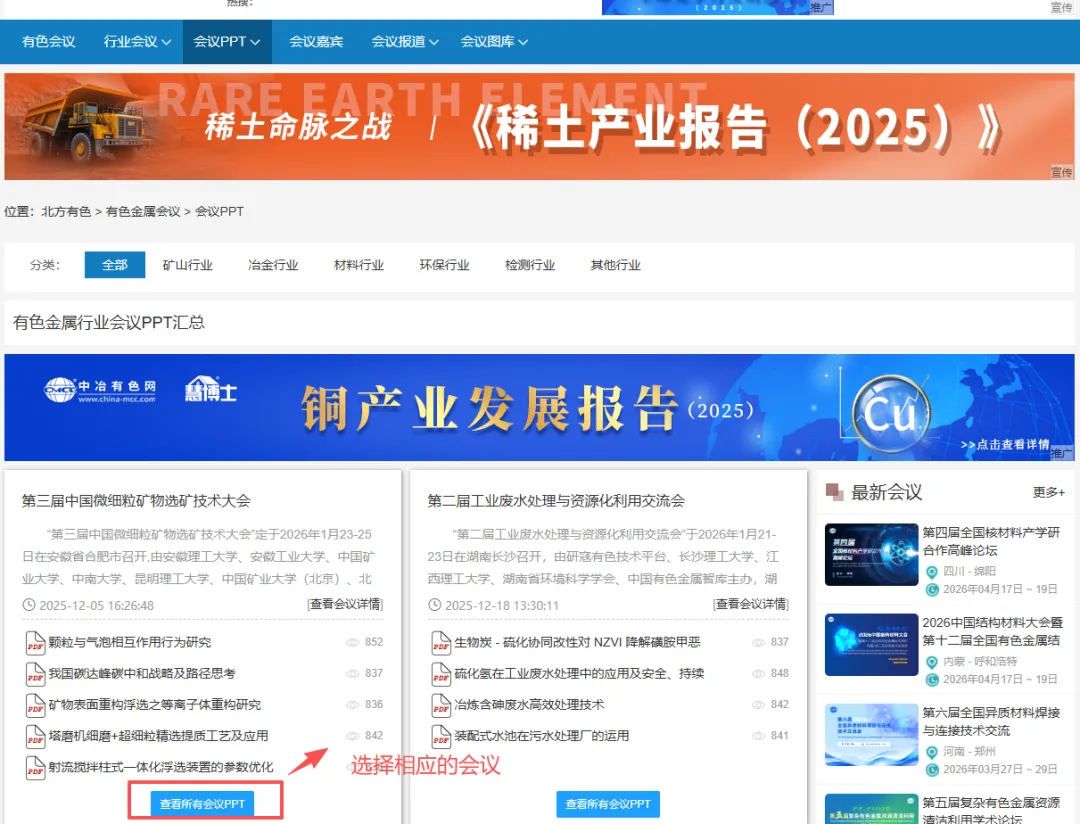This screenshot has width=1080, height=824.
Task: Open the 第五届复杂有色金属资源清洁利用学术论坛 link
Action: [x=992, y=811]
